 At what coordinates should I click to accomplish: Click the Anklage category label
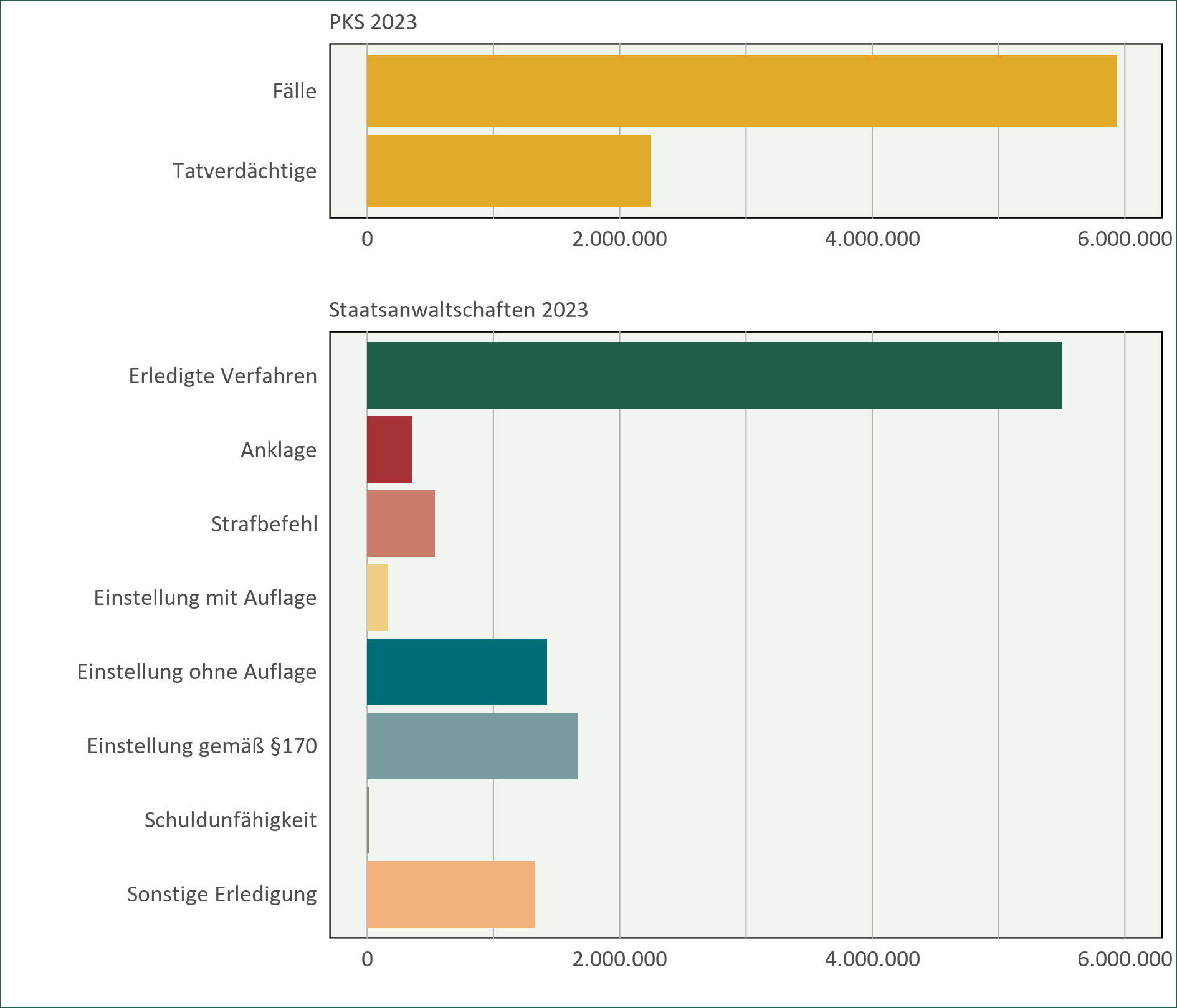point(278,450)
